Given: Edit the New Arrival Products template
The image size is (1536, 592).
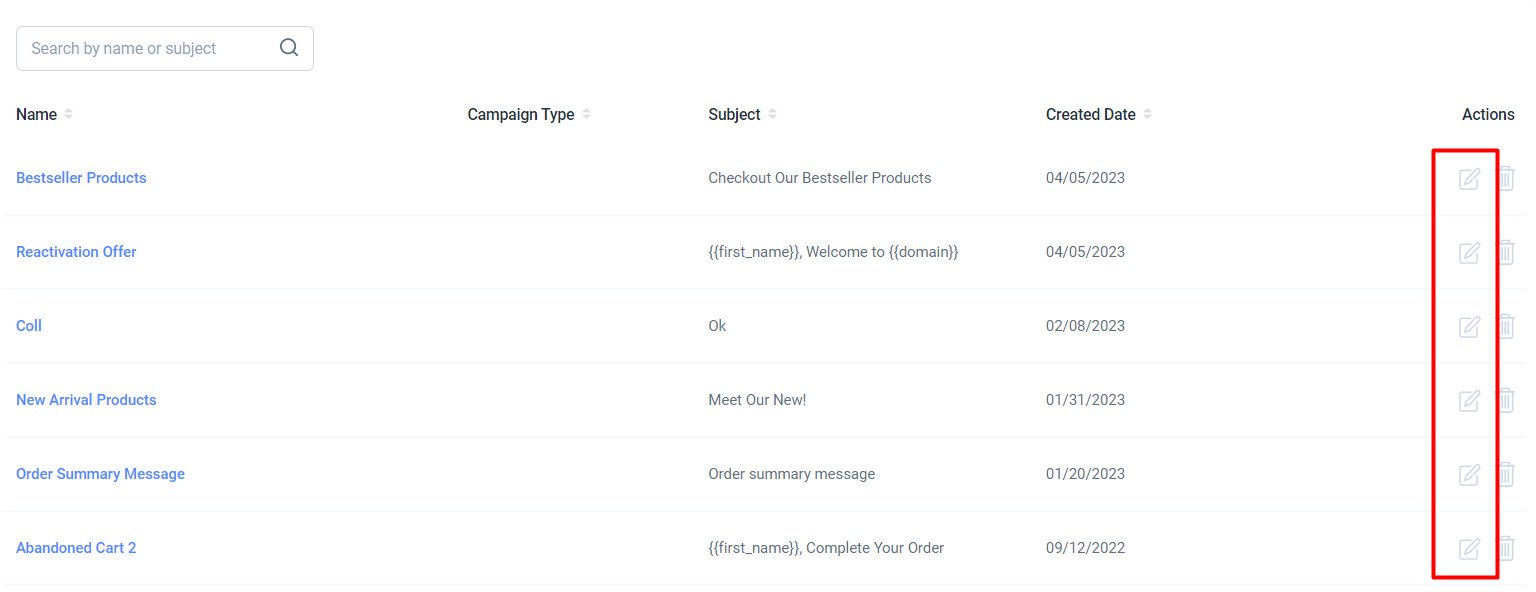Looking at the screenshot, I should [x=1469, y=400].
